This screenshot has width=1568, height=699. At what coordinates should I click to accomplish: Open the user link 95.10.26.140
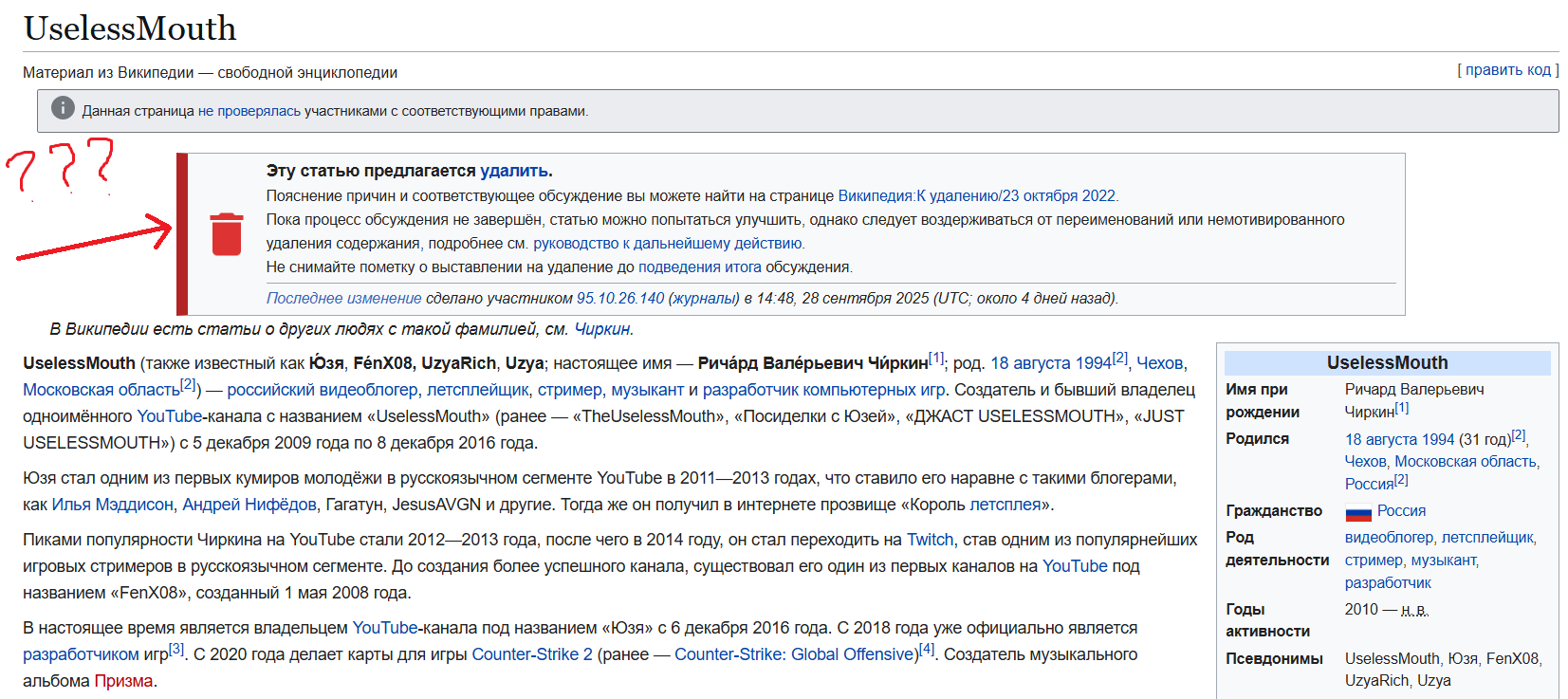click(620, 299)
